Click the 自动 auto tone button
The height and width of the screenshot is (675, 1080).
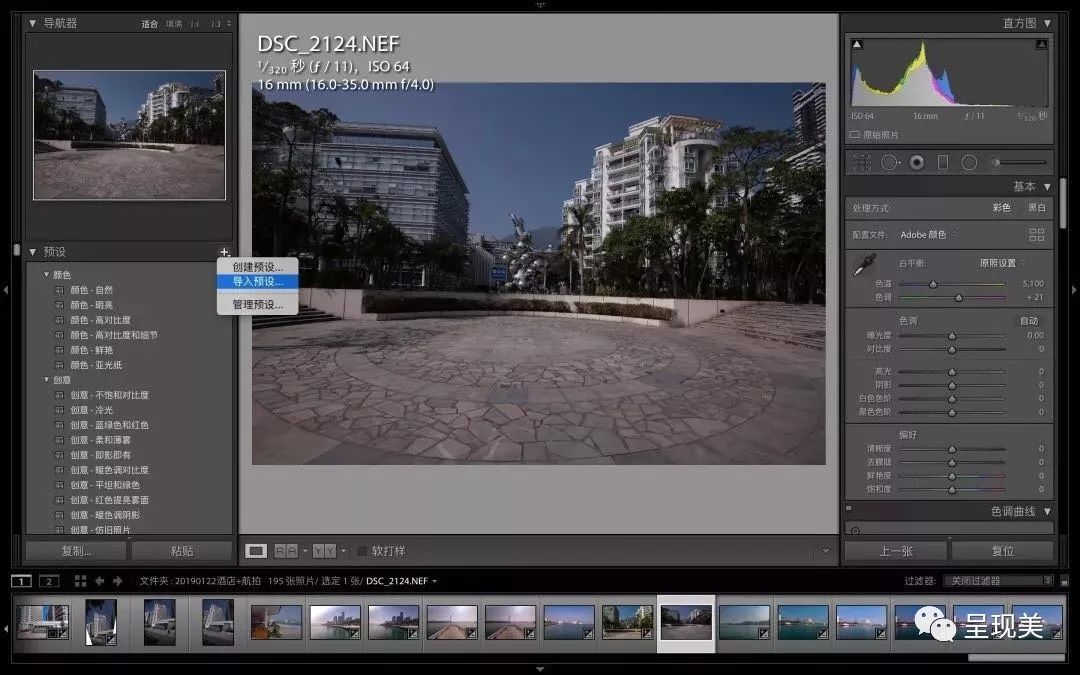tap(1029, 321)
